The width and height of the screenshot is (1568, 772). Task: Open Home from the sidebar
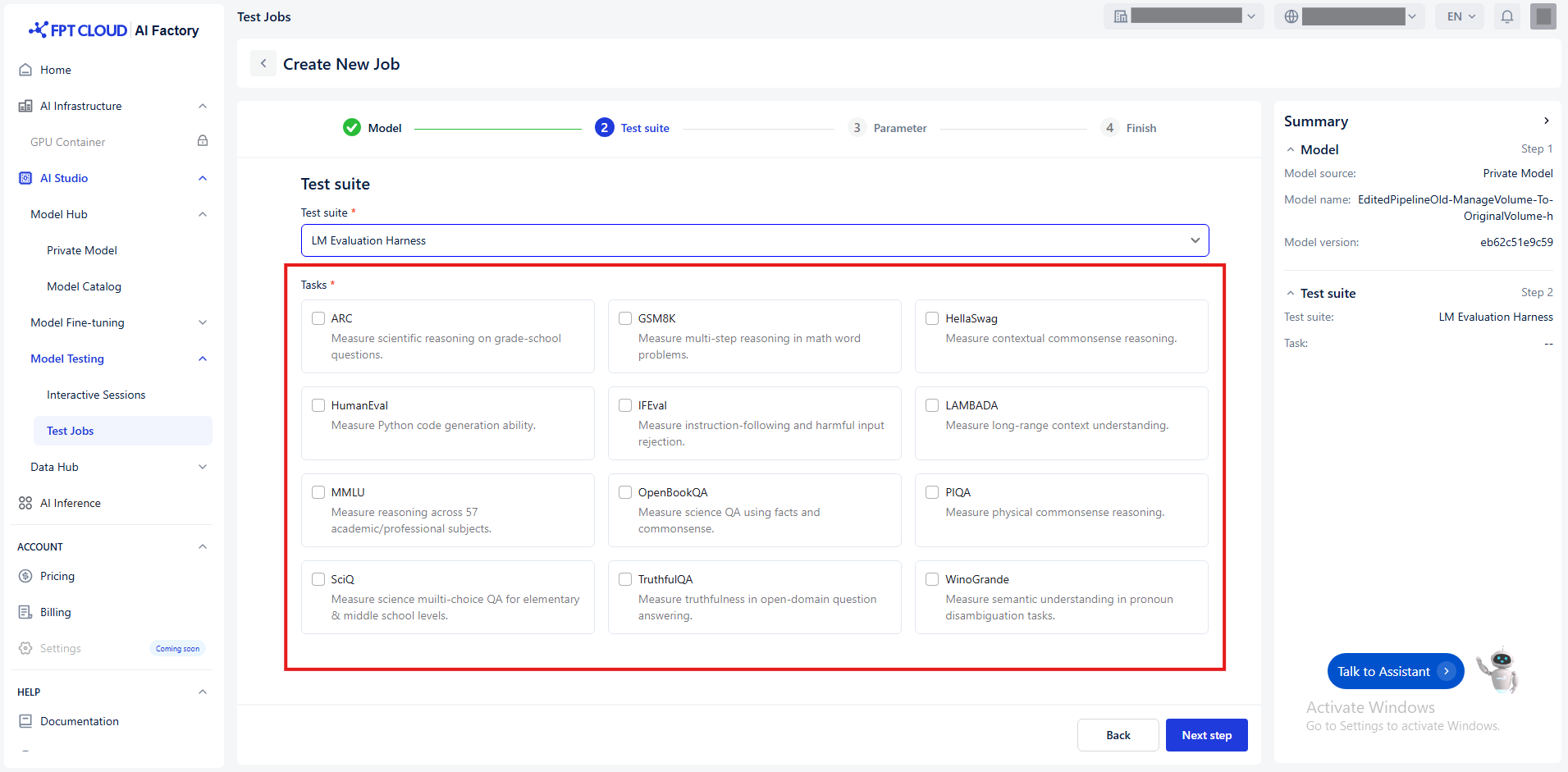55,70
